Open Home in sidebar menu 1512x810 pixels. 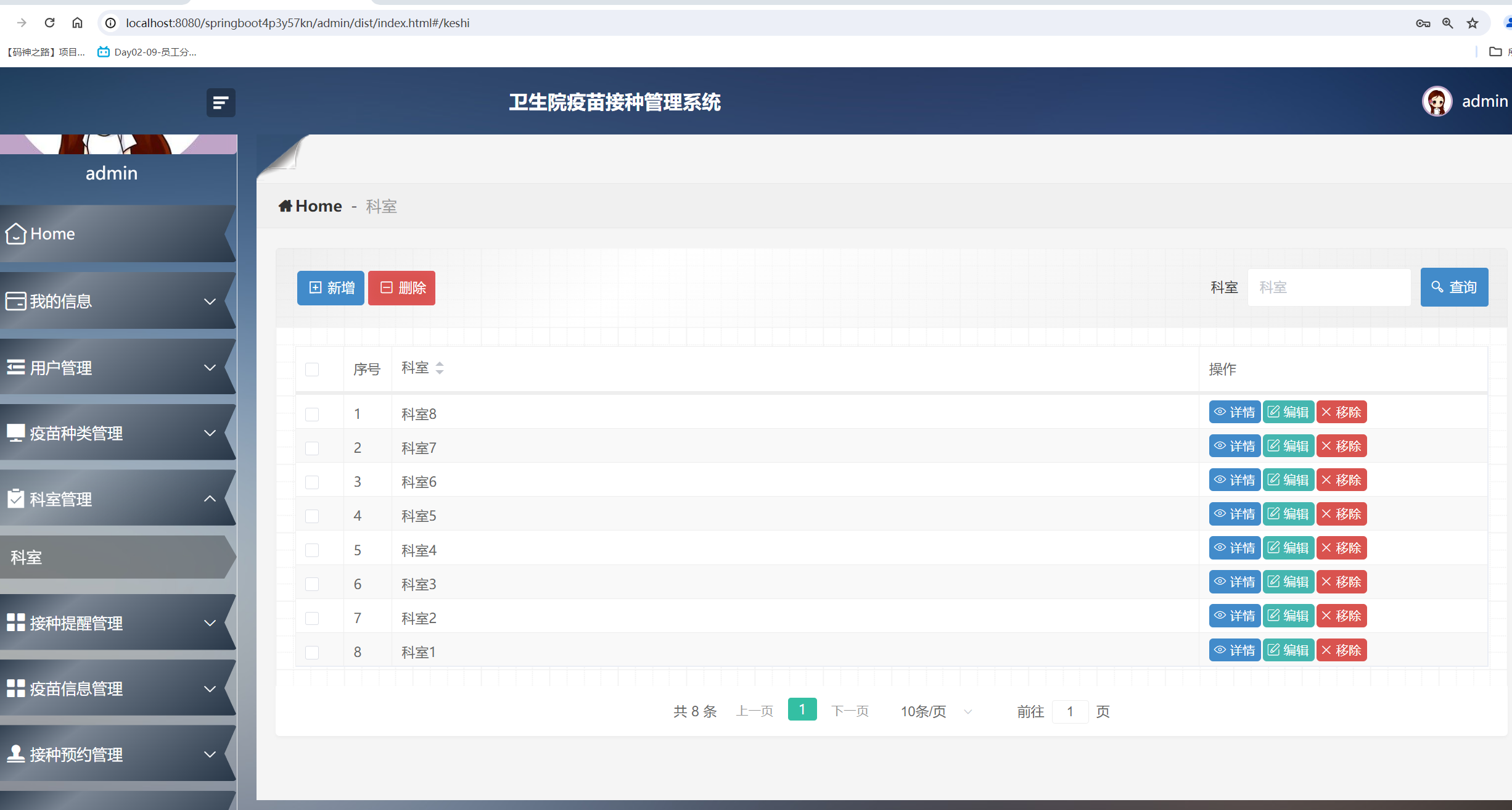point(118,234)
